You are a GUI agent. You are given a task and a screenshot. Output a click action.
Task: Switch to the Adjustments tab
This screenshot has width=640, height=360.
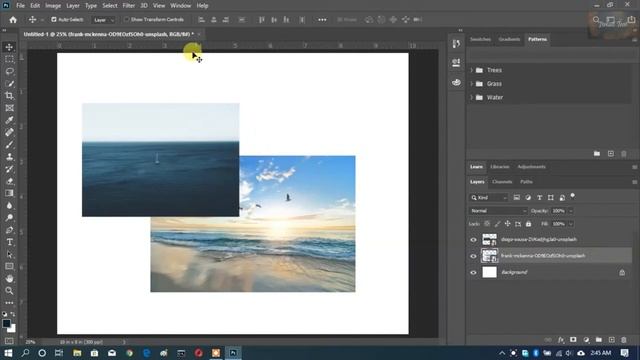click(531, 167)
